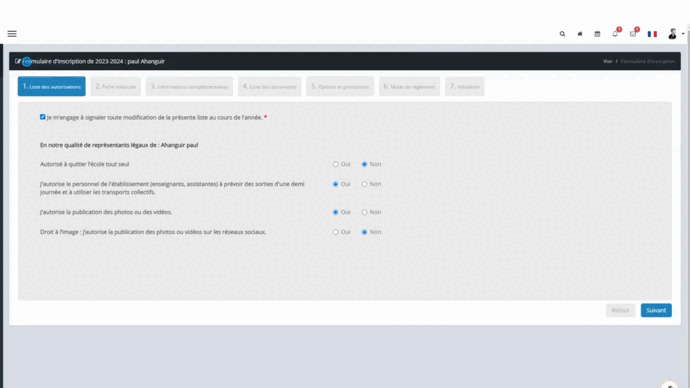Click the Retour button

point(620,311)
